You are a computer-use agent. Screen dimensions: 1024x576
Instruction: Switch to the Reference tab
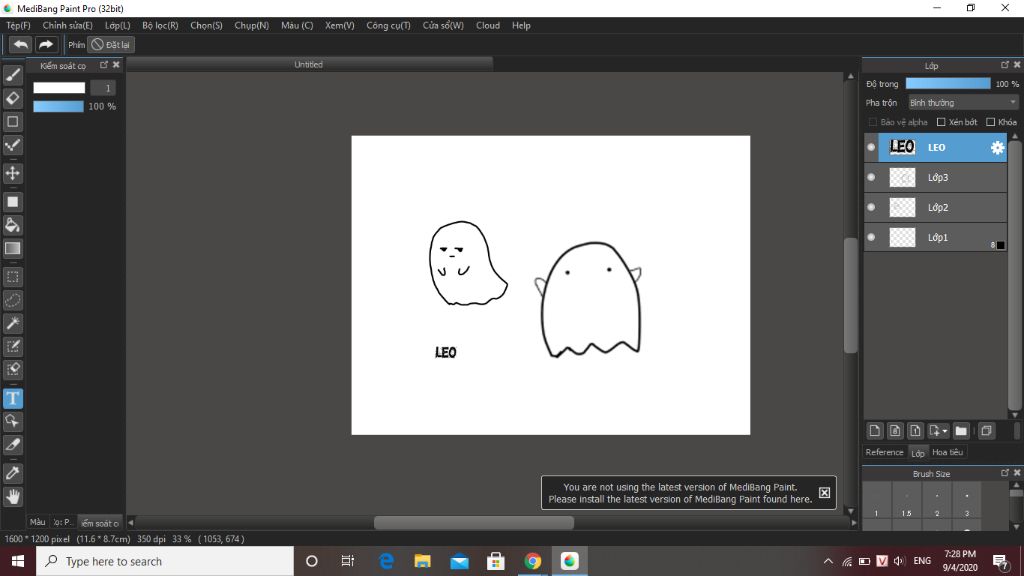tap(884, 452)
